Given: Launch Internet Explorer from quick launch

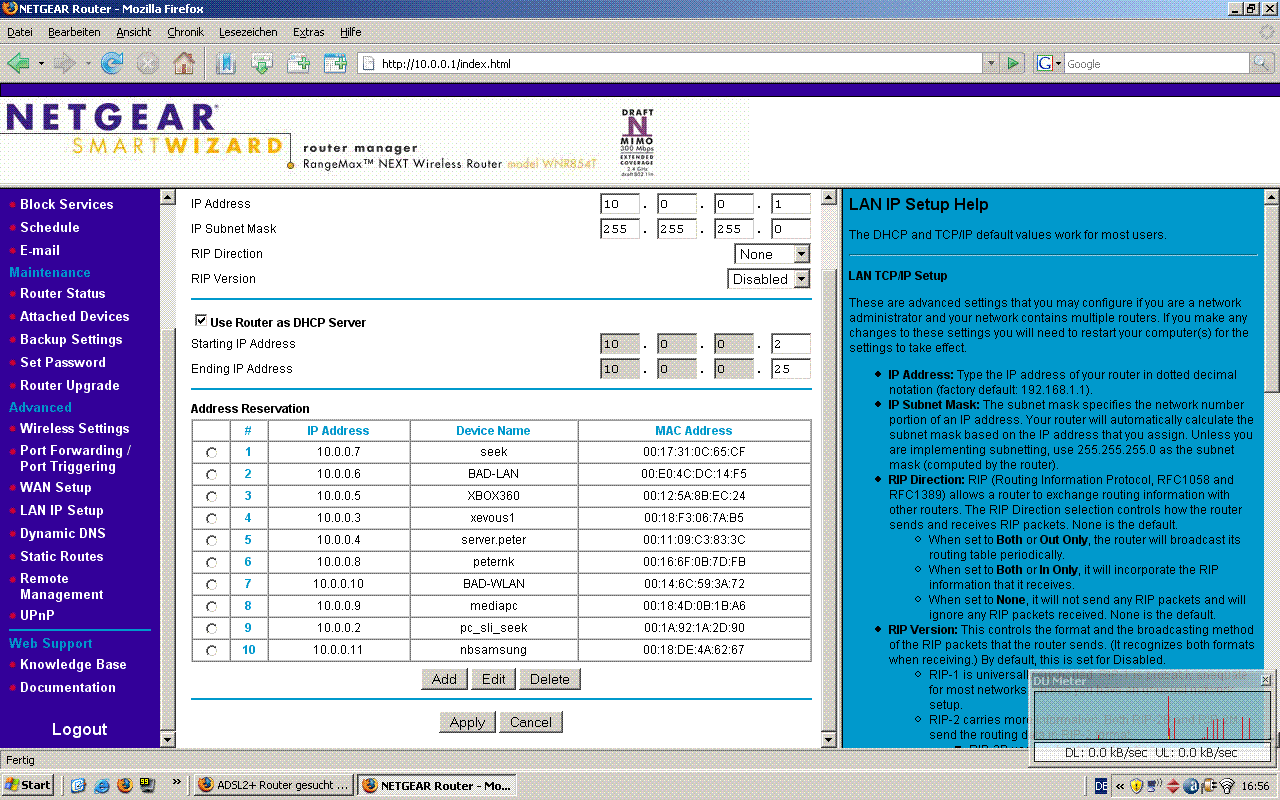Looking at the screenshot, I should tap(102, 785).
